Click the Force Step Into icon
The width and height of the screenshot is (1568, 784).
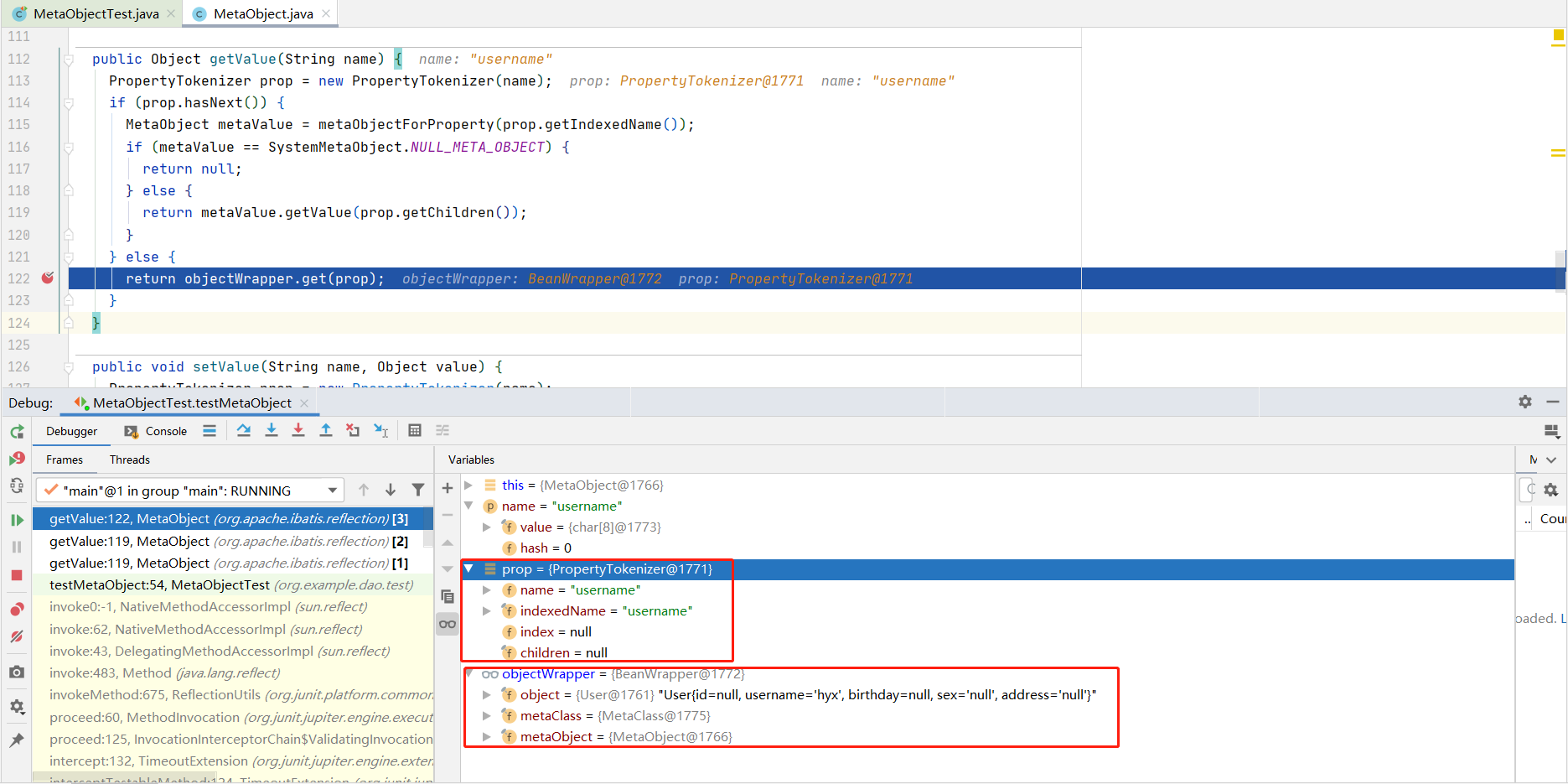pyautogui.click(x=298, y=431)
